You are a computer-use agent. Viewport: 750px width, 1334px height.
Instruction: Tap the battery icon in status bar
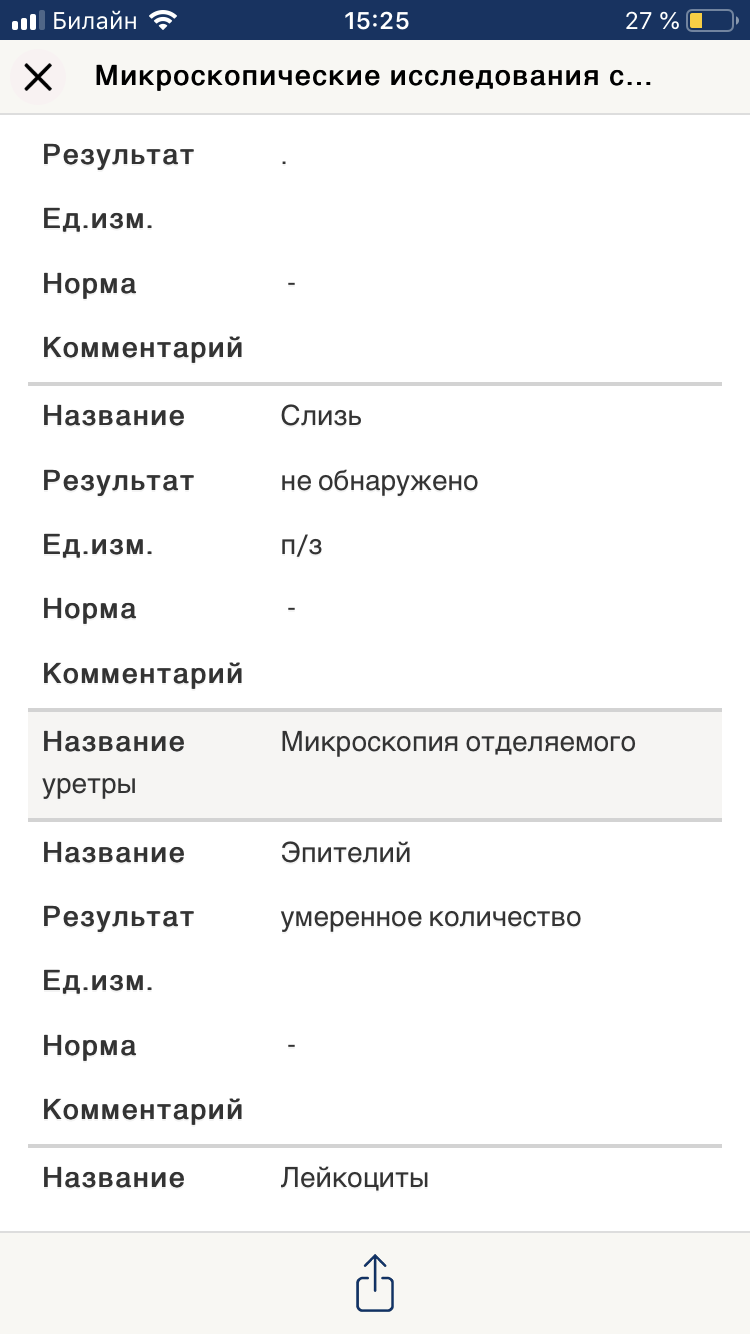click(709, 20)
